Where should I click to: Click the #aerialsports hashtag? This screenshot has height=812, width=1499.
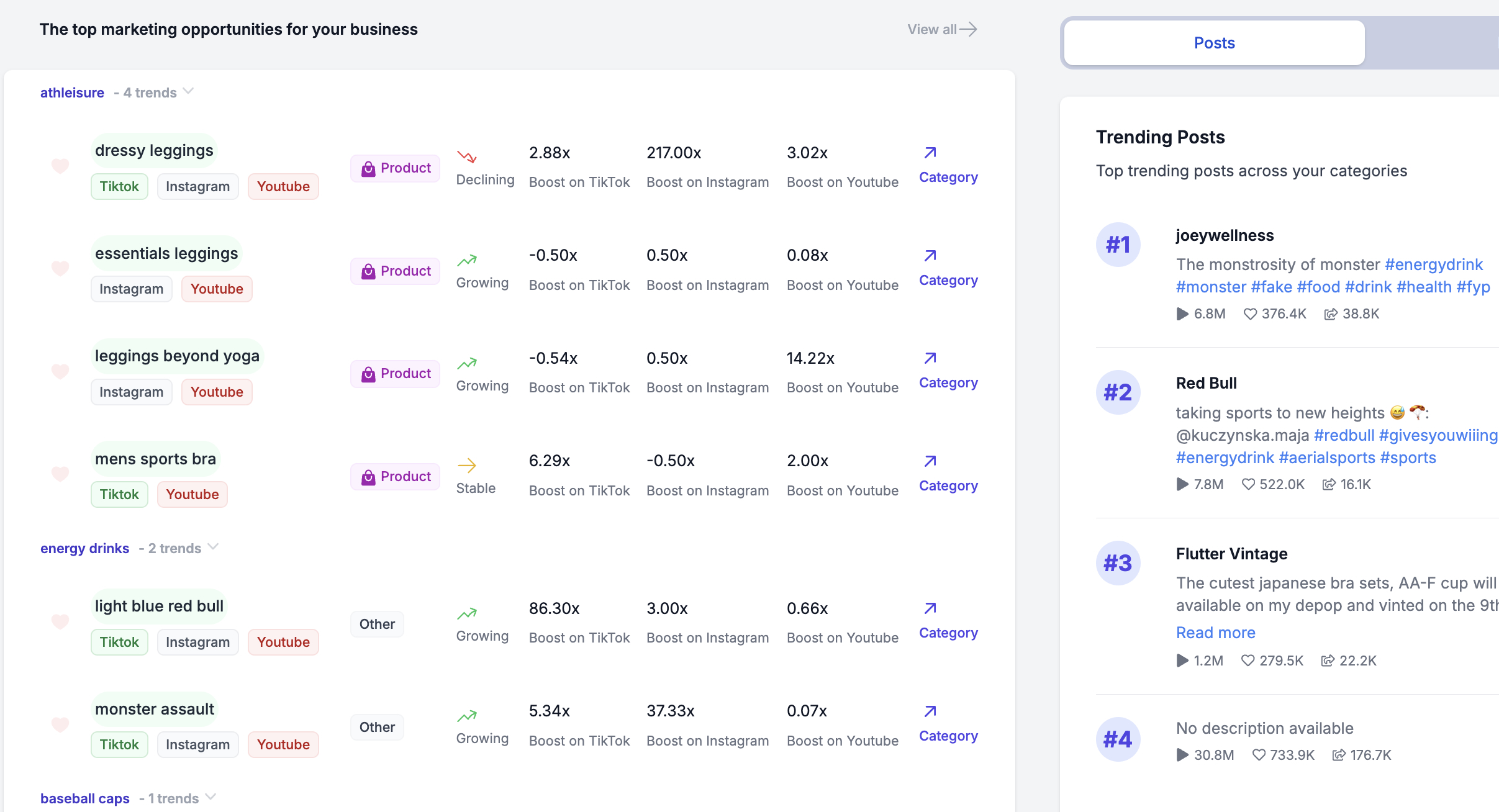click(1327, 458)
